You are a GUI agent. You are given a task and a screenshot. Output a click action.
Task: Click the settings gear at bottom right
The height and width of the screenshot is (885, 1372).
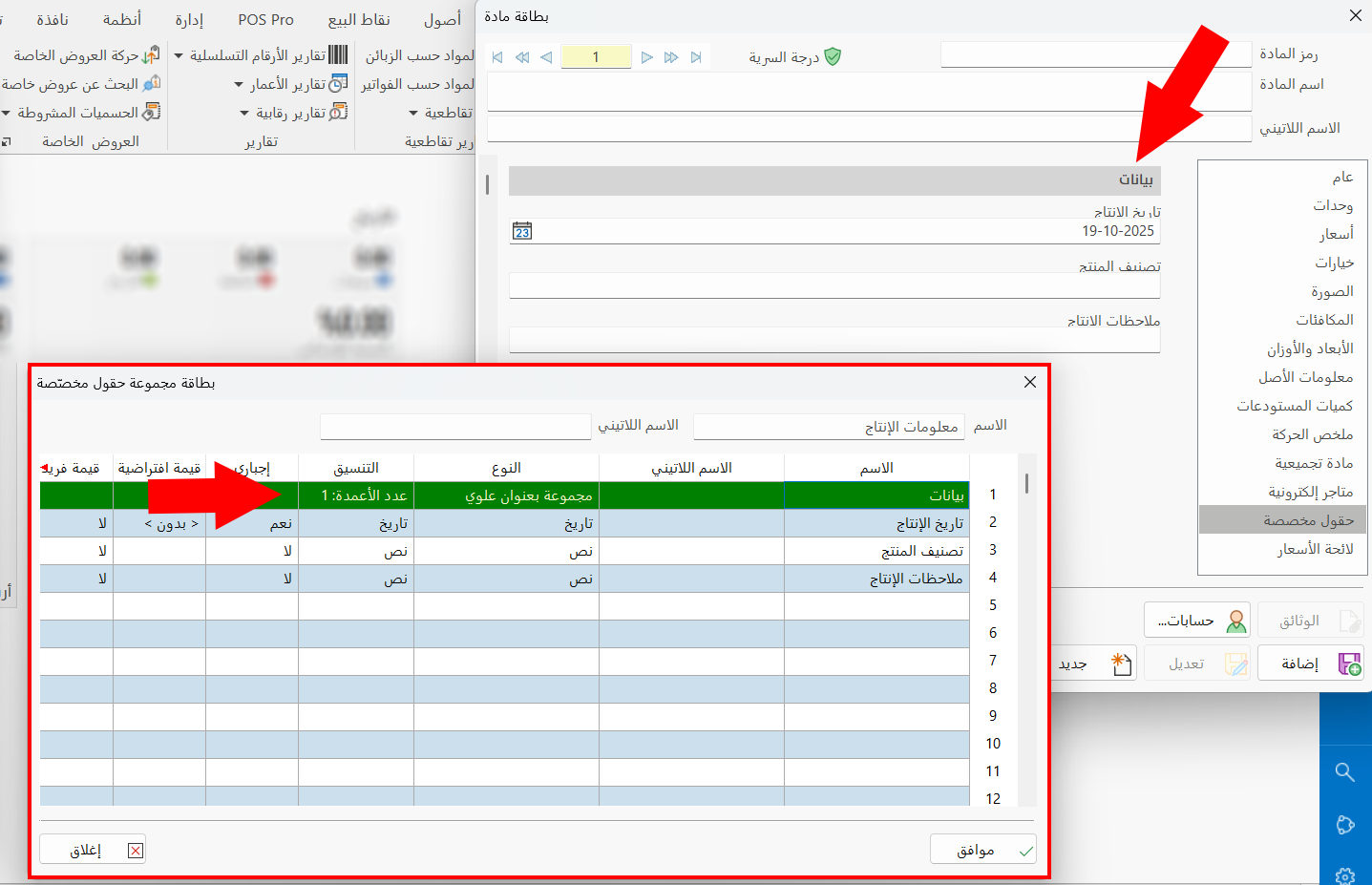[1345, 874]
